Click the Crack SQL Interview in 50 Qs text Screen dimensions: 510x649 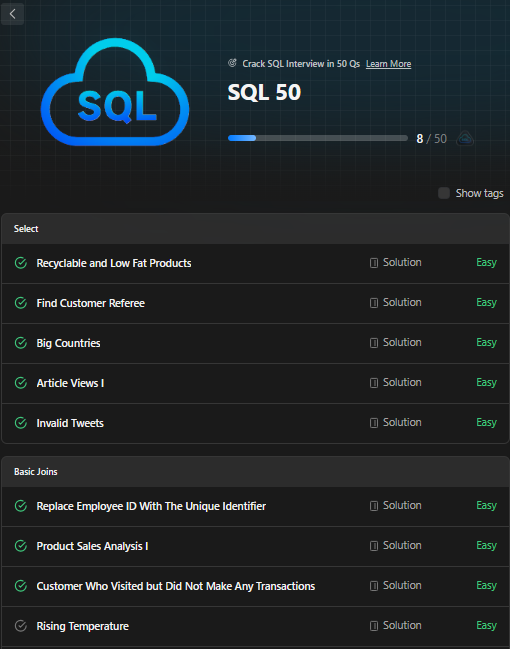pyautogui.click(x=301, y=64)
